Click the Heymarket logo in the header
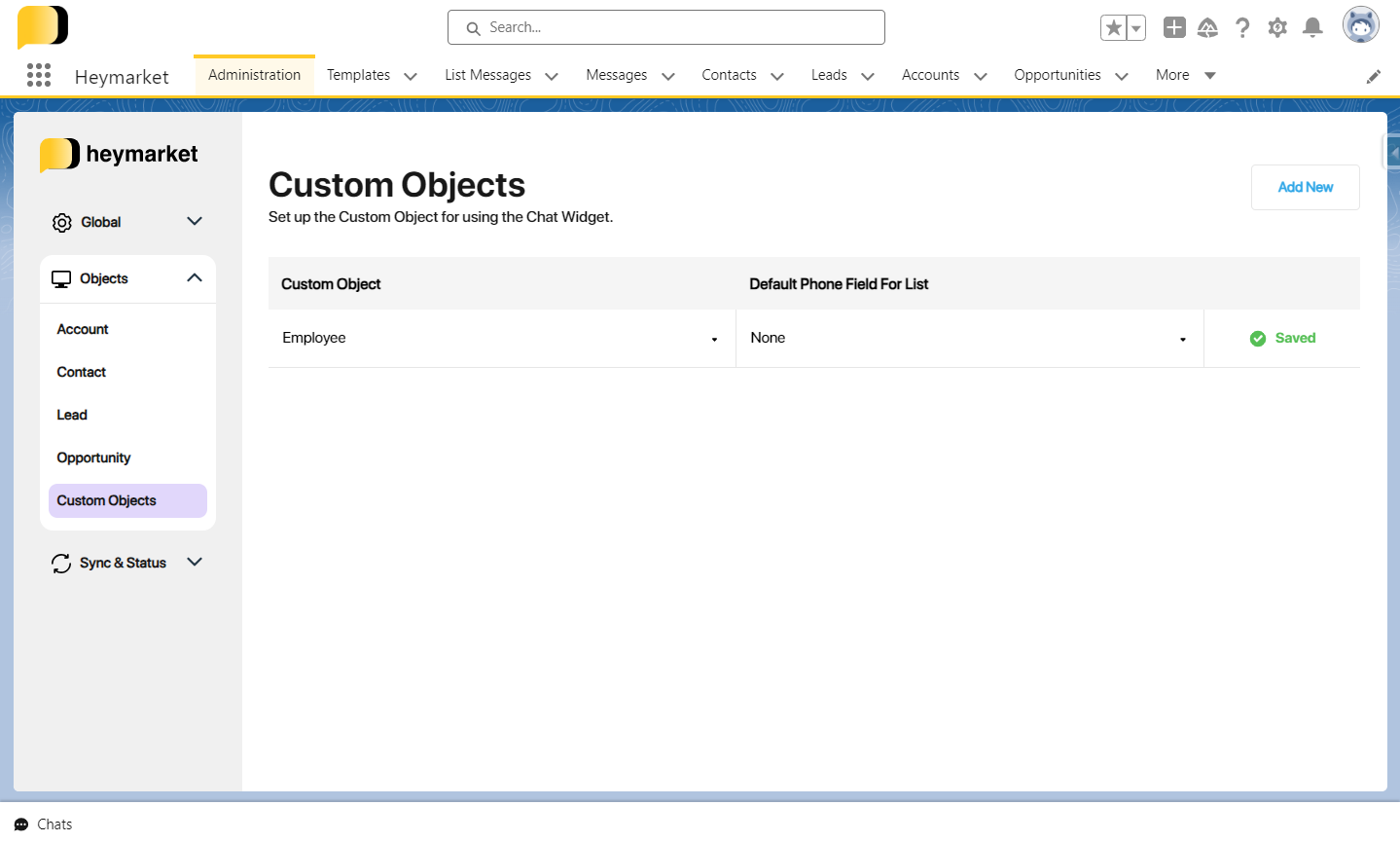The height and width of the screenshot is (842, 1400). tap(43, 26)
